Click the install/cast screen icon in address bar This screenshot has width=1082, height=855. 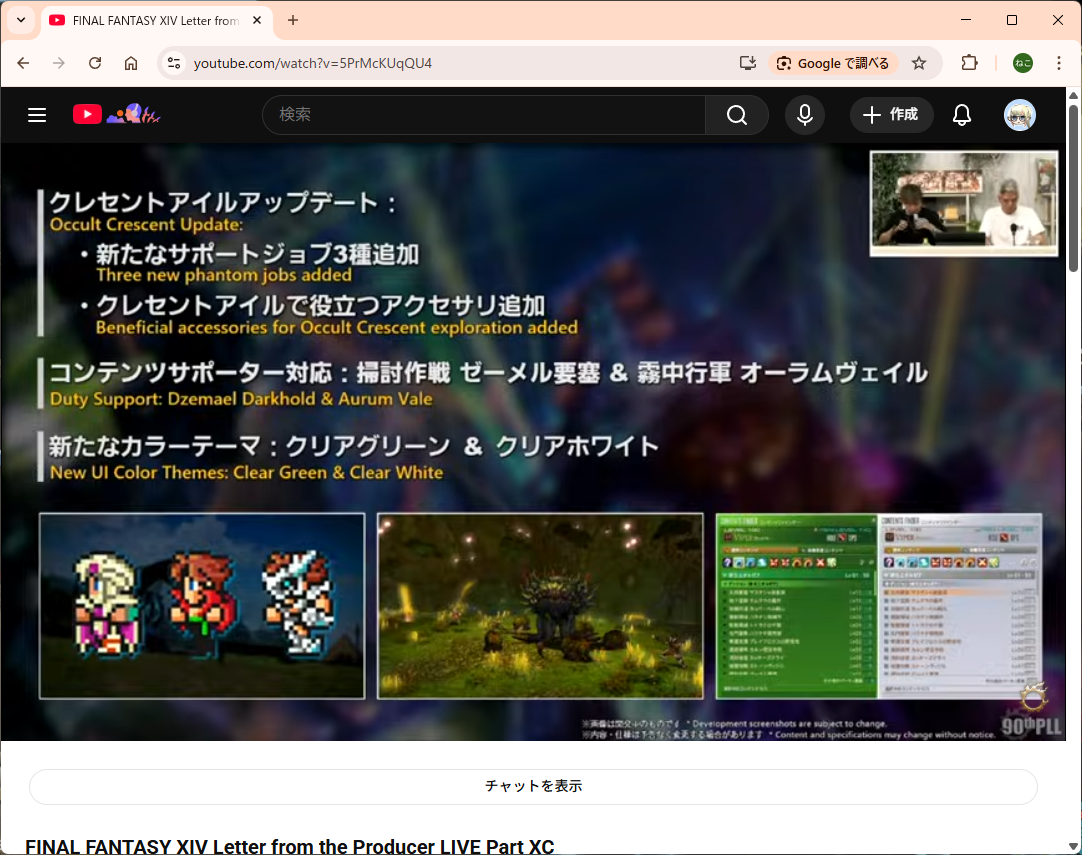(x=747, y=63)
